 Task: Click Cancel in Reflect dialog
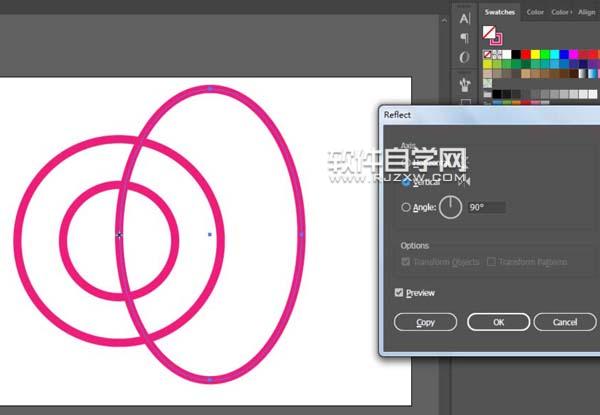(x=565, y=322)
